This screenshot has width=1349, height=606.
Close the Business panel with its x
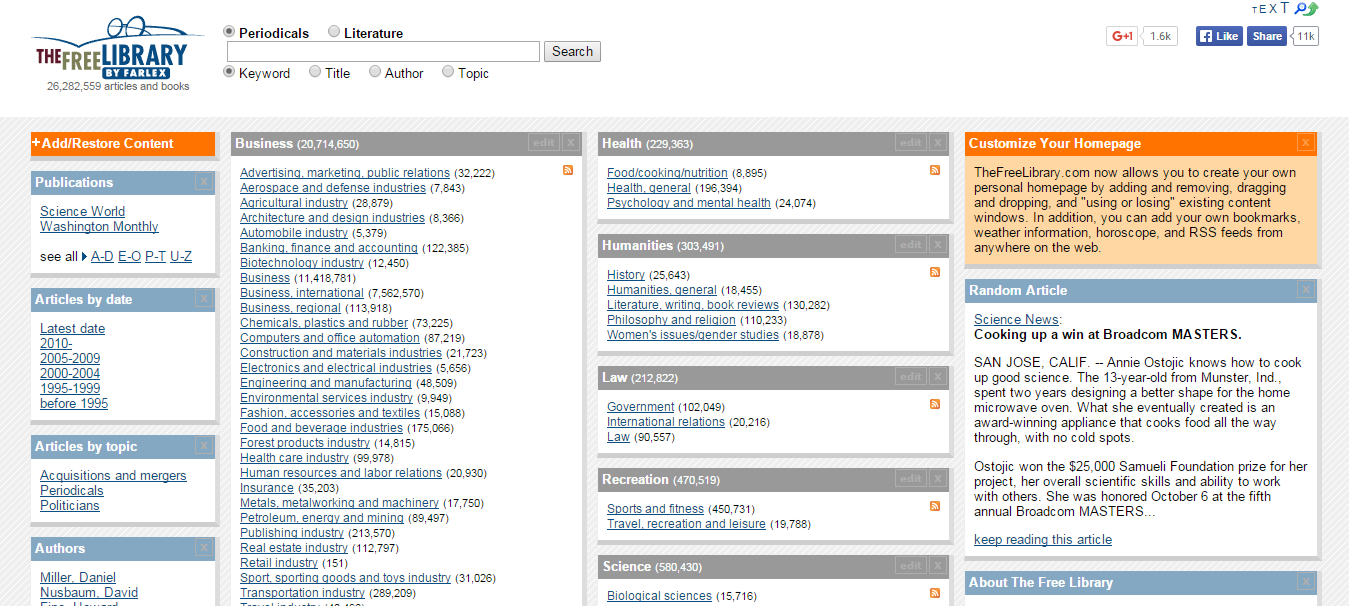pos(570,143)
